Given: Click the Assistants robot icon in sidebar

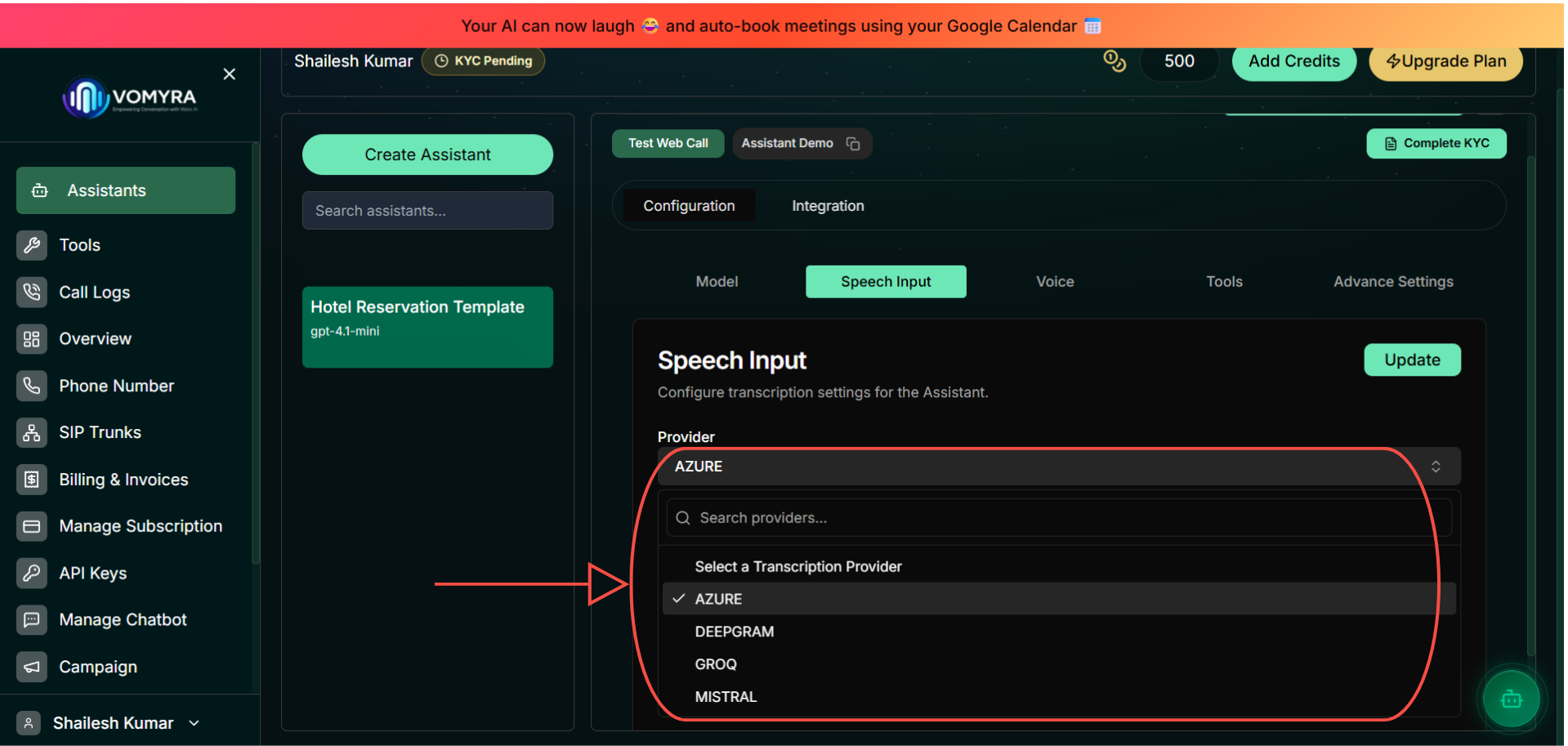Looking at the screenshot, I should [x=39, y=190].
